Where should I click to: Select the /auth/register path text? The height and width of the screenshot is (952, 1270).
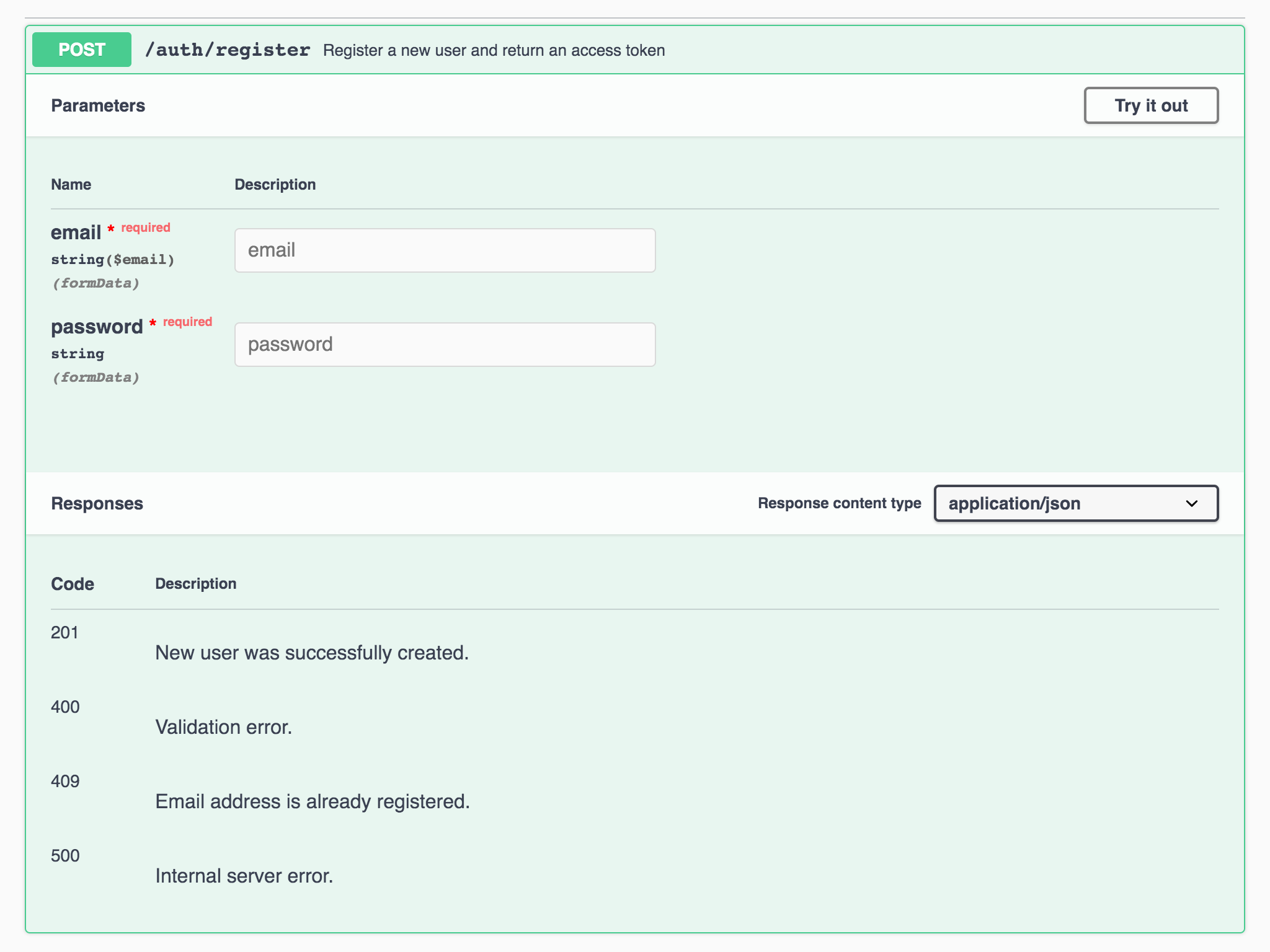[227, 50]
